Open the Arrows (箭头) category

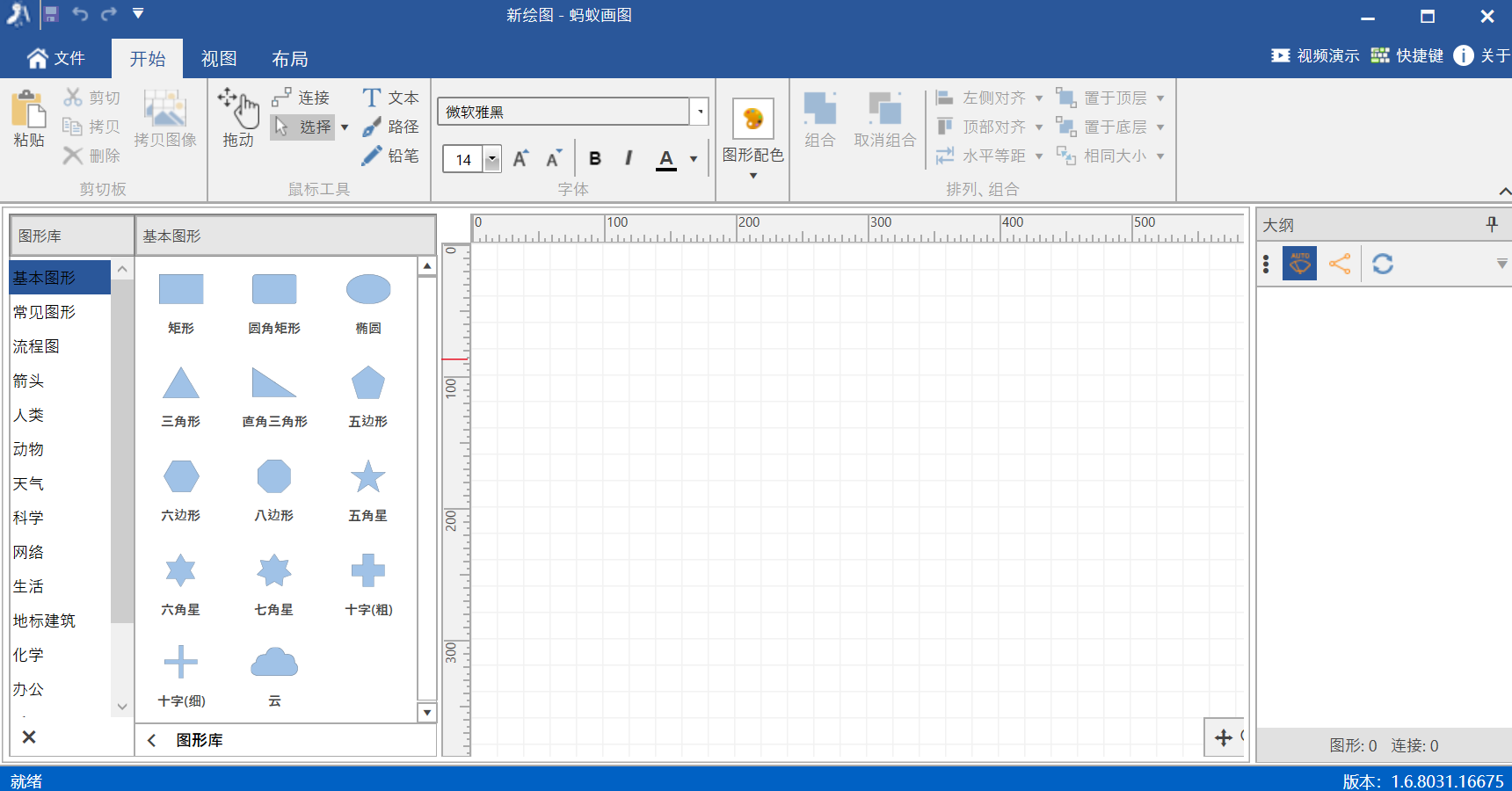point(60,381)
